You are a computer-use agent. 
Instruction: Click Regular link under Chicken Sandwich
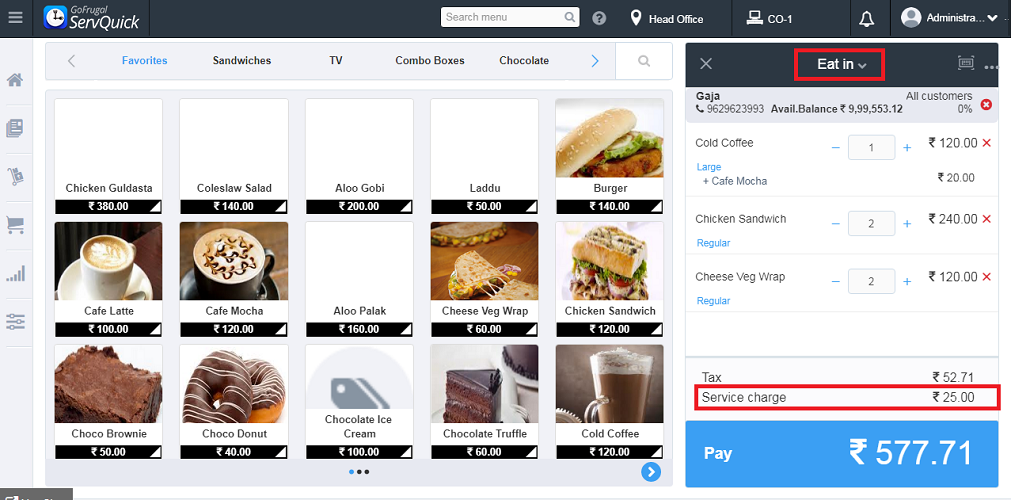713,243
